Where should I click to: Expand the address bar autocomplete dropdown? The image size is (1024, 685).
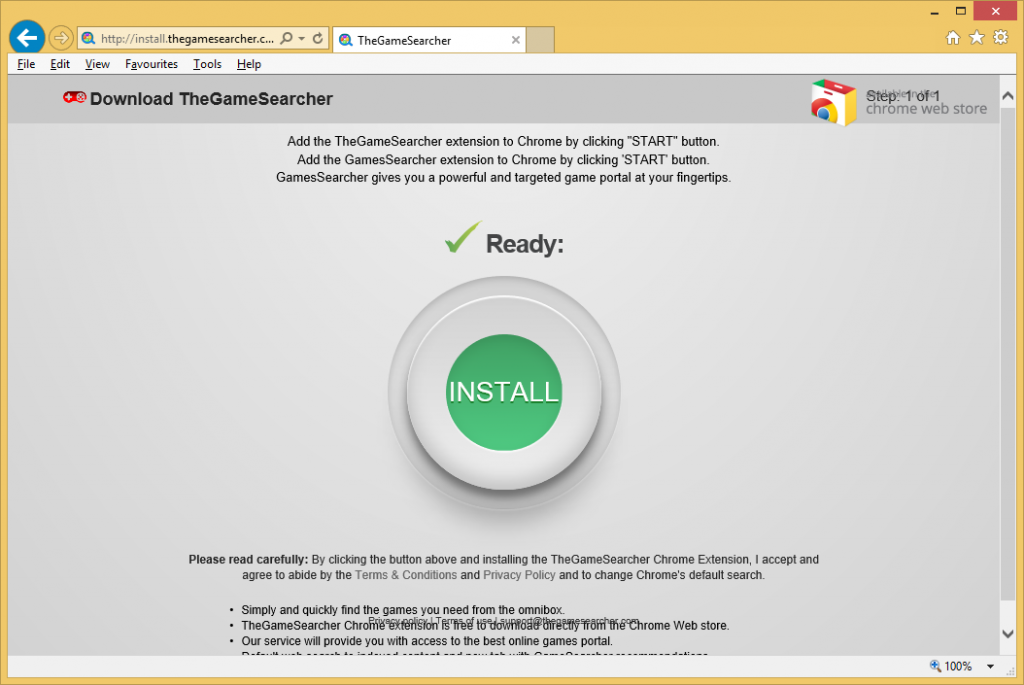click(x=302, y=39)
